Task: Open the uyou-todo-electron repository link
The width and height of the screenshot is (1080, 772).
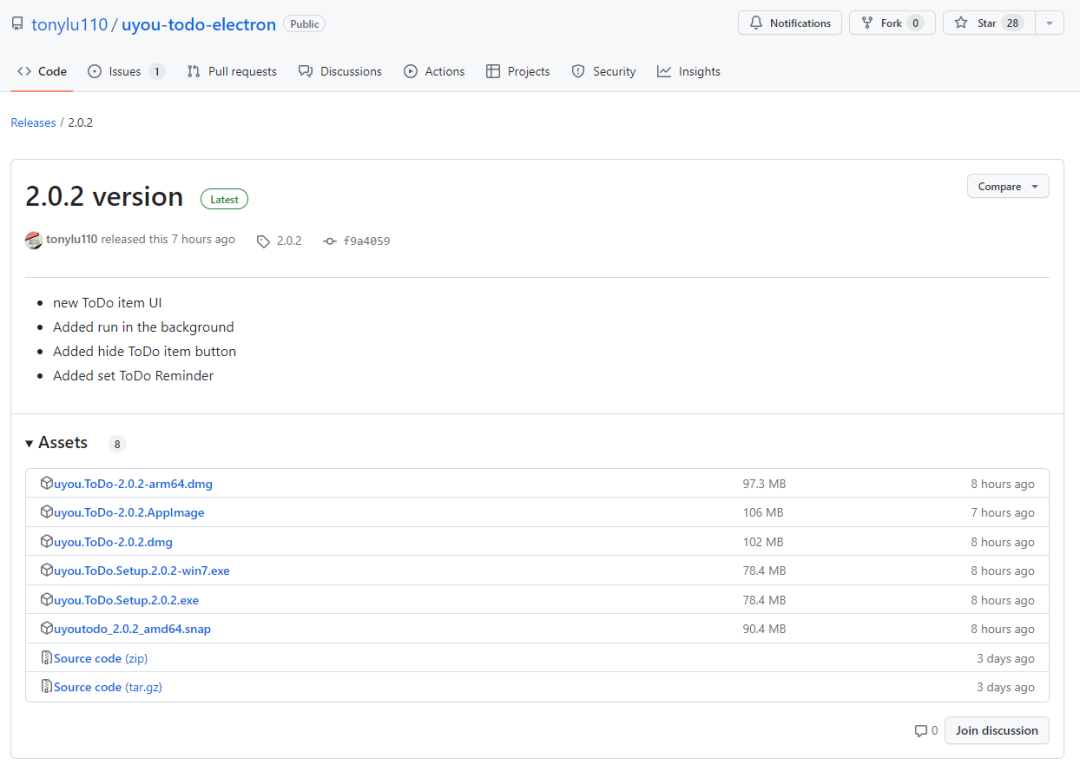Action: [198, 24]
